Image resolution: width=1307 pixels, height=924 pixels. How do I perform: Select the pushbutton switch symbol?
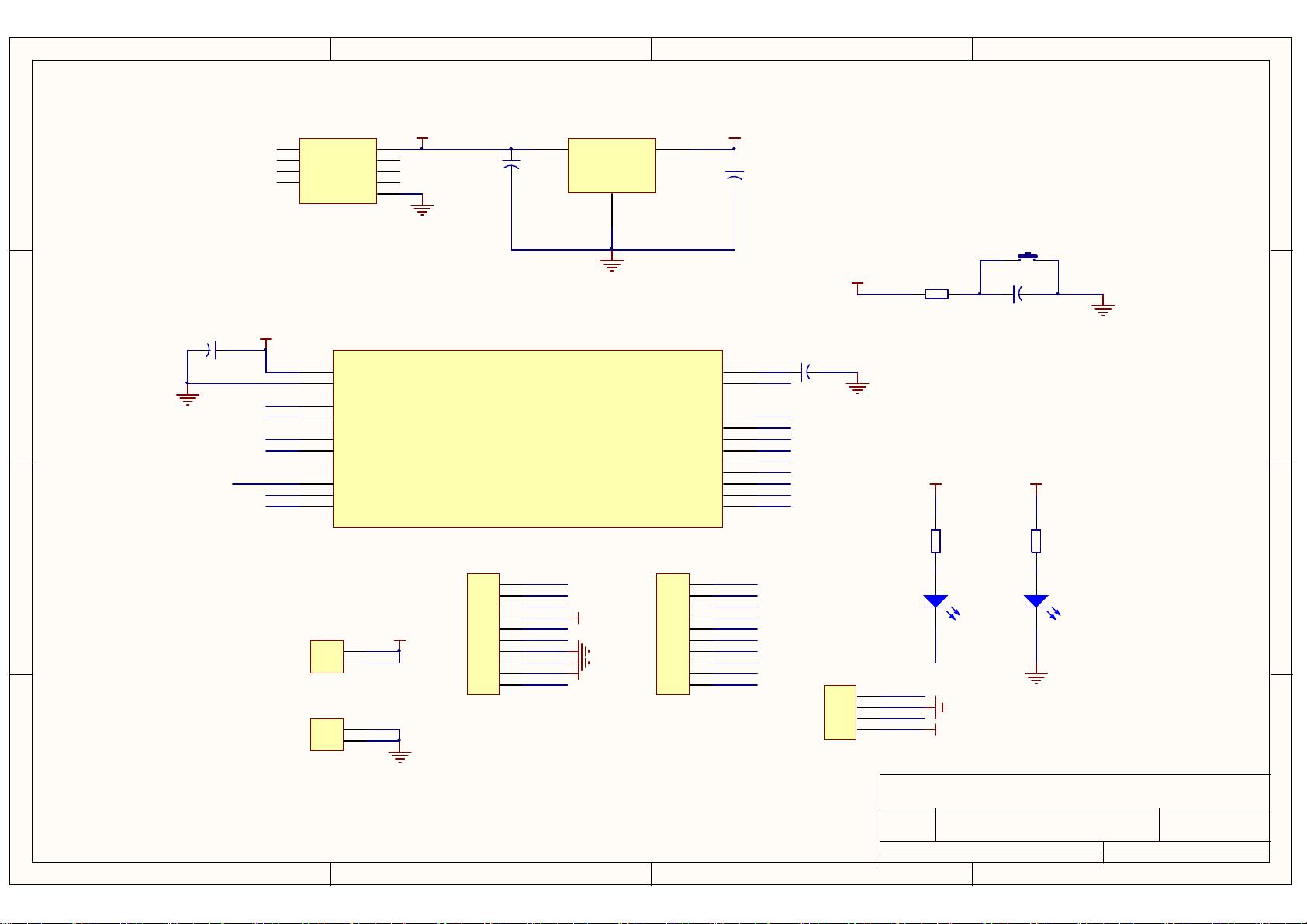pyautogui.click(x=1028, y=257)
